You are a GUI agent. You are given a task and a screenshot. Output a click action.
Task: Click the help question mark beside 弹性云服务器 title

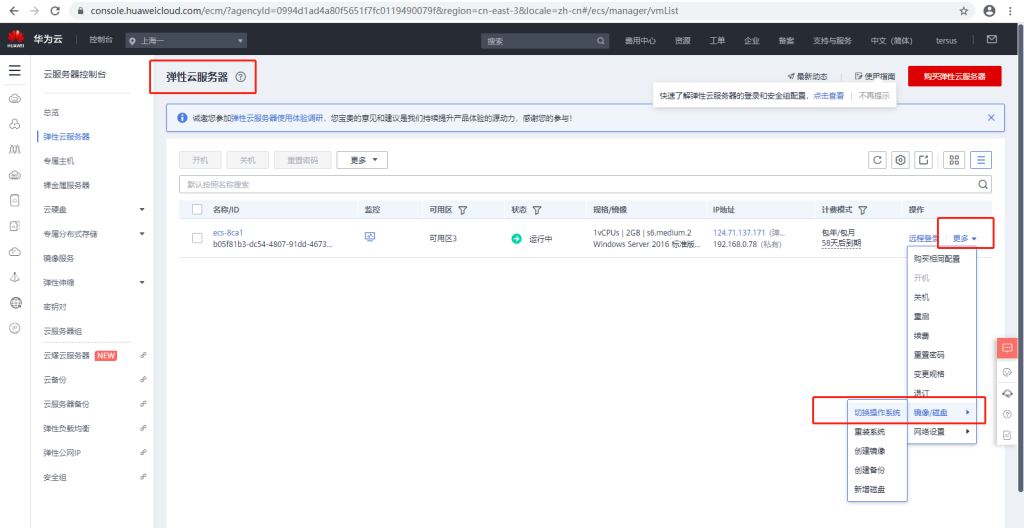pos(240,77)
